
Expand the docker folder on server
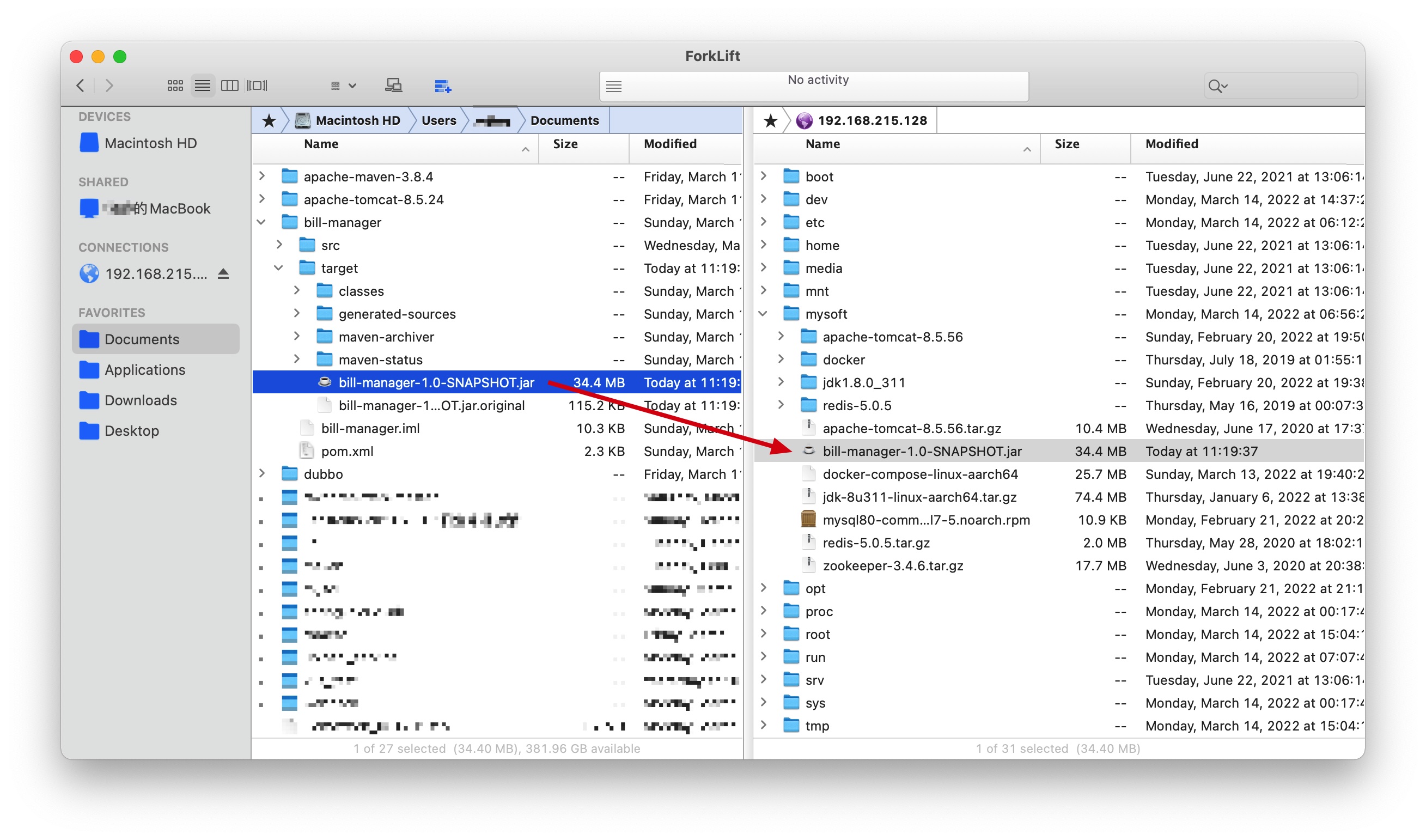pyautogui.click(x=782, y=359)
